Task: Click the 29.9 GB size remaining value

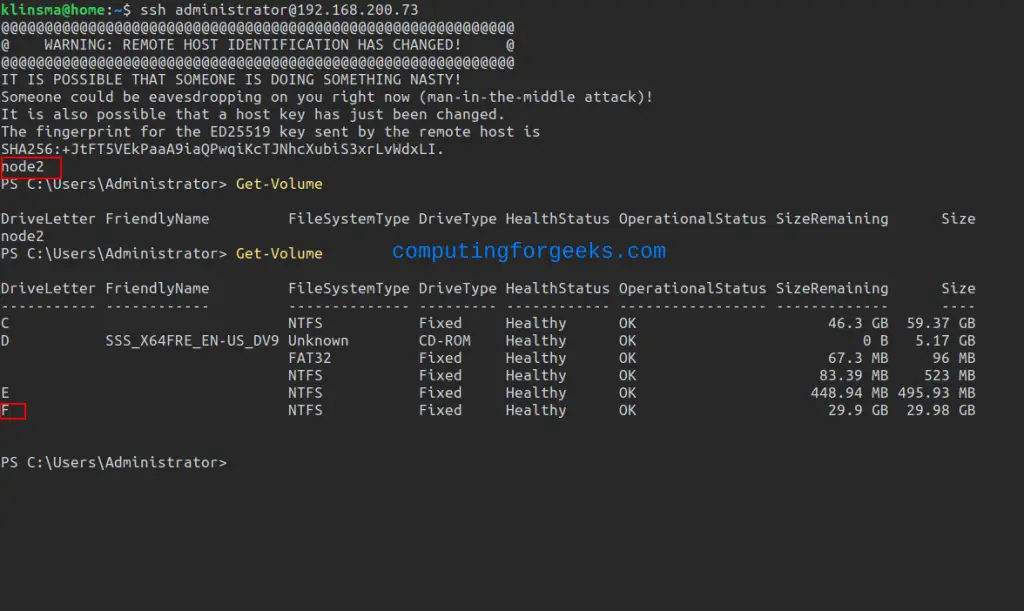Action: (x=858, y=411)
